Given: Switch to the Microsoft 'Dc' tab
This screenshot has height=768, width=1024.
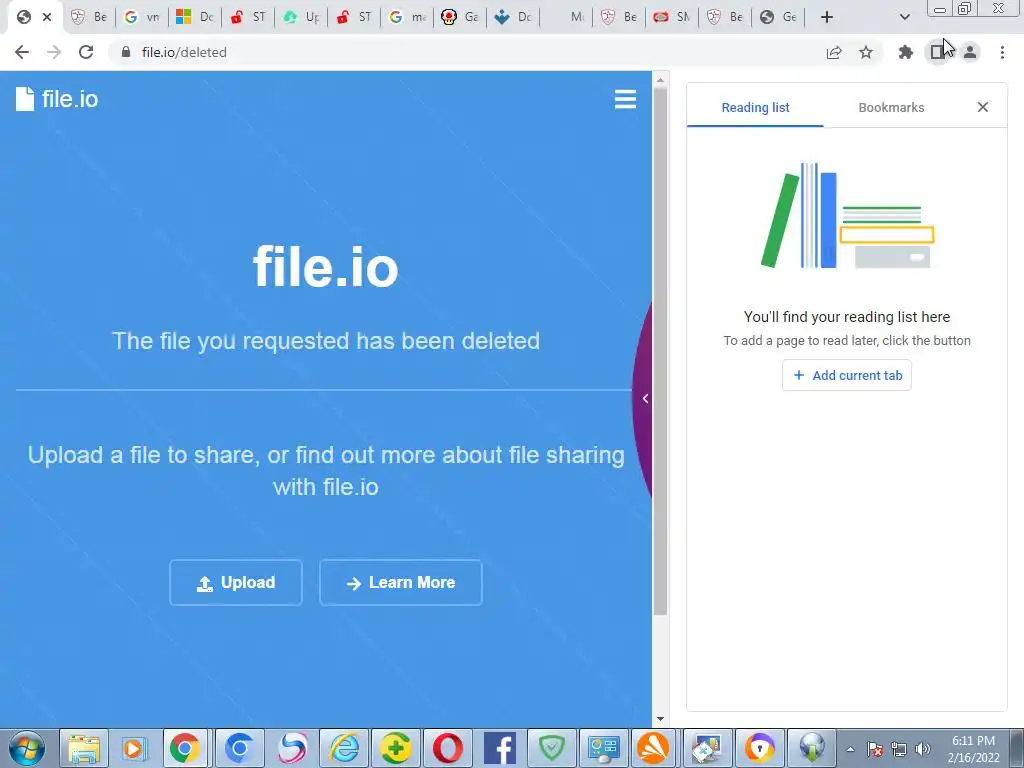Looking at the screenshot, I should tap(195, 17).
